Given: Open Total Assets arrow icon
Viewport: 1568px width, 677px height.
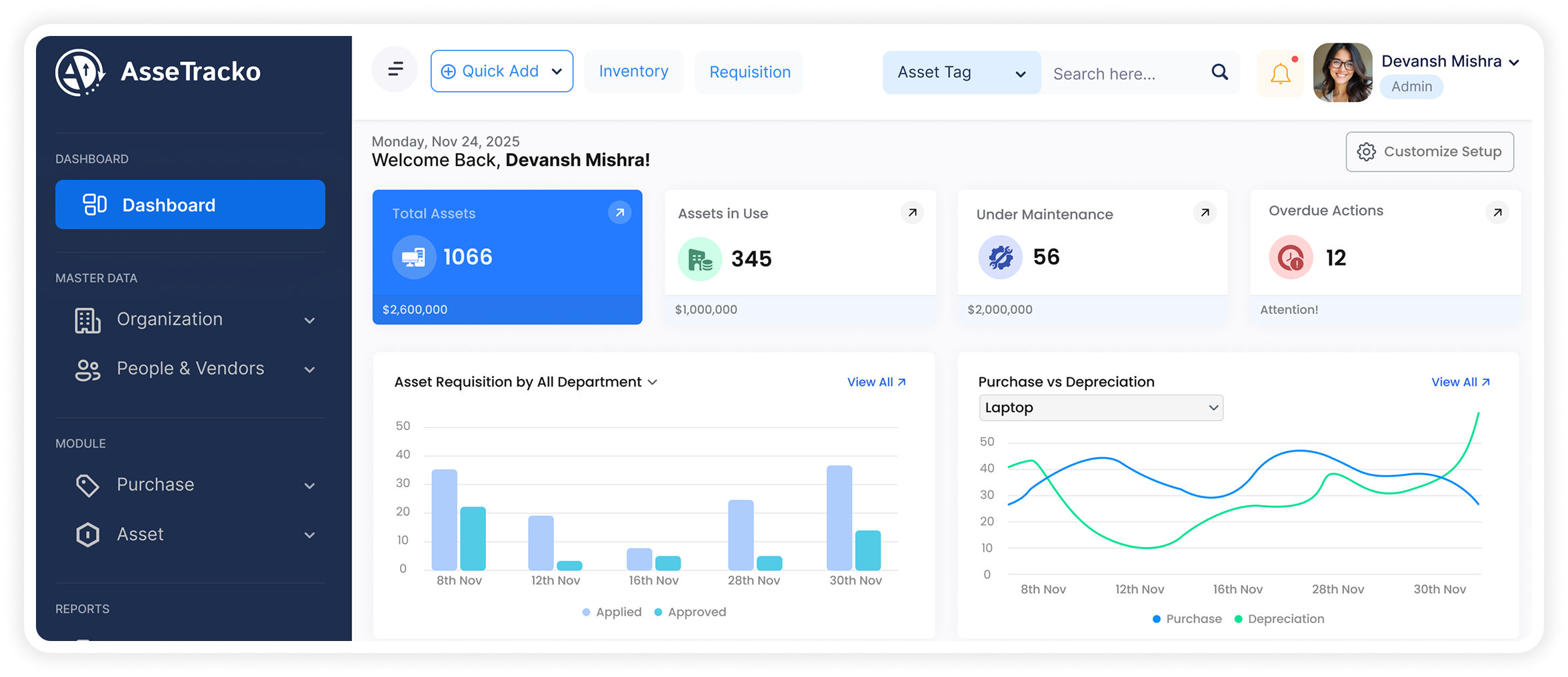Looking at the screenshot, I should point(619,213).
